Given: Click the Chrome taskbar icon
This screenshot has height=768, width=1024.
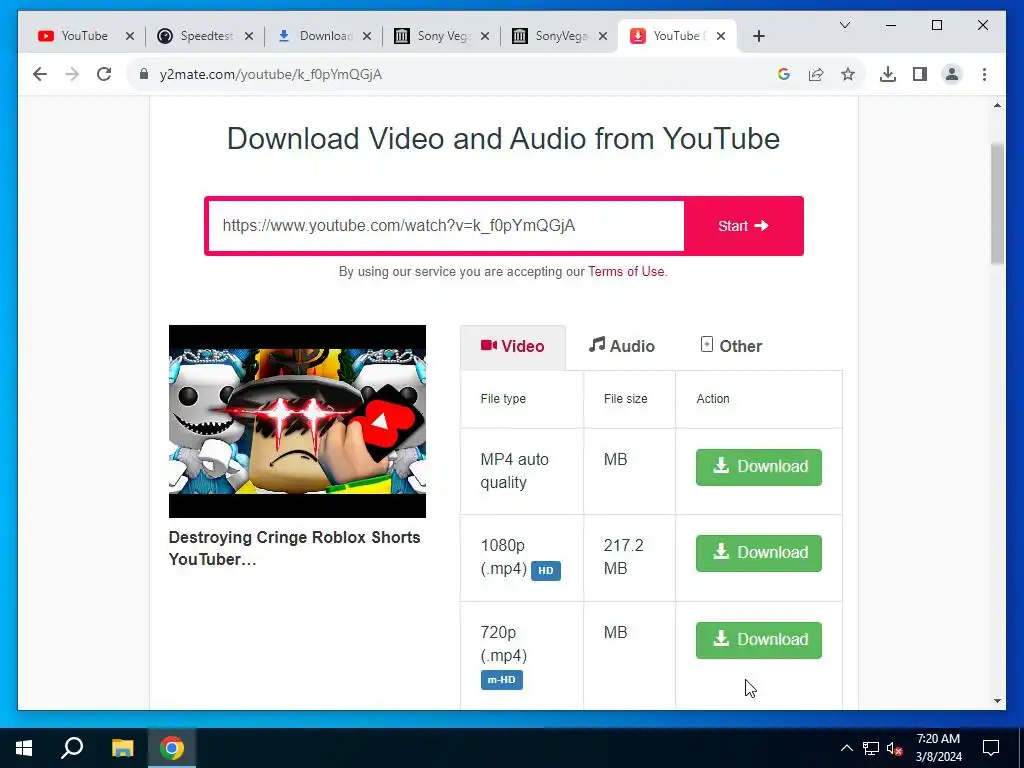Looking at the screenshot, I should pyautogui.click(x=172, y=748).
